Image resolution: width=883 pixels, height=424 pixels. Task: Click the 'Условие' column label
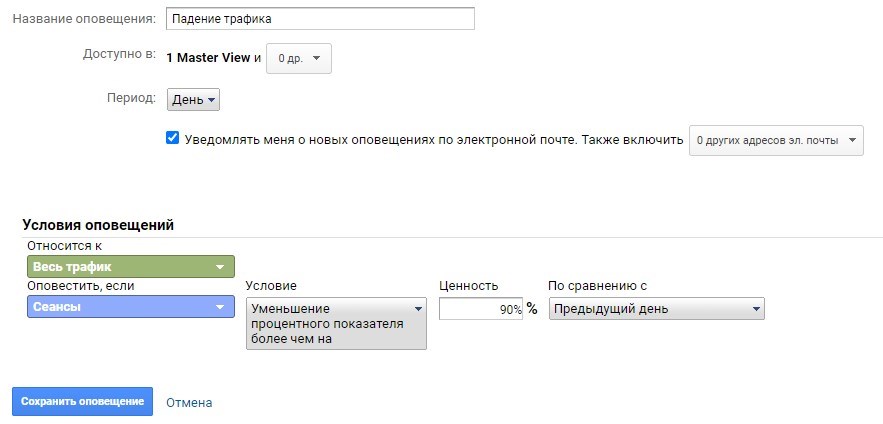click(271, 286)
